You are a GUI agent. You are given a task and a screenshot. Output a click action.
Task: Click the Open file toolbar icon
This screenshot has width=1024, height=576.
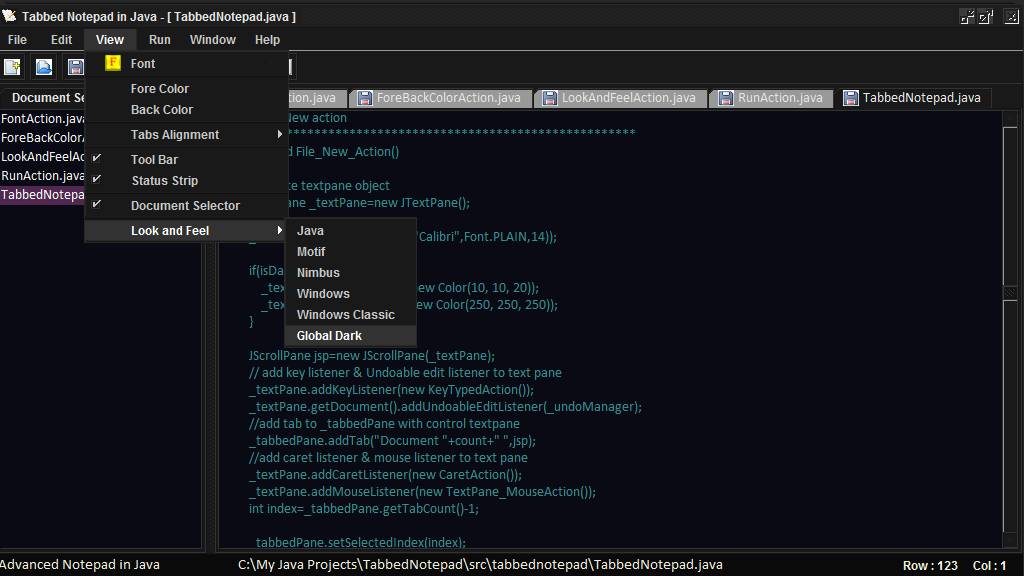42,65
